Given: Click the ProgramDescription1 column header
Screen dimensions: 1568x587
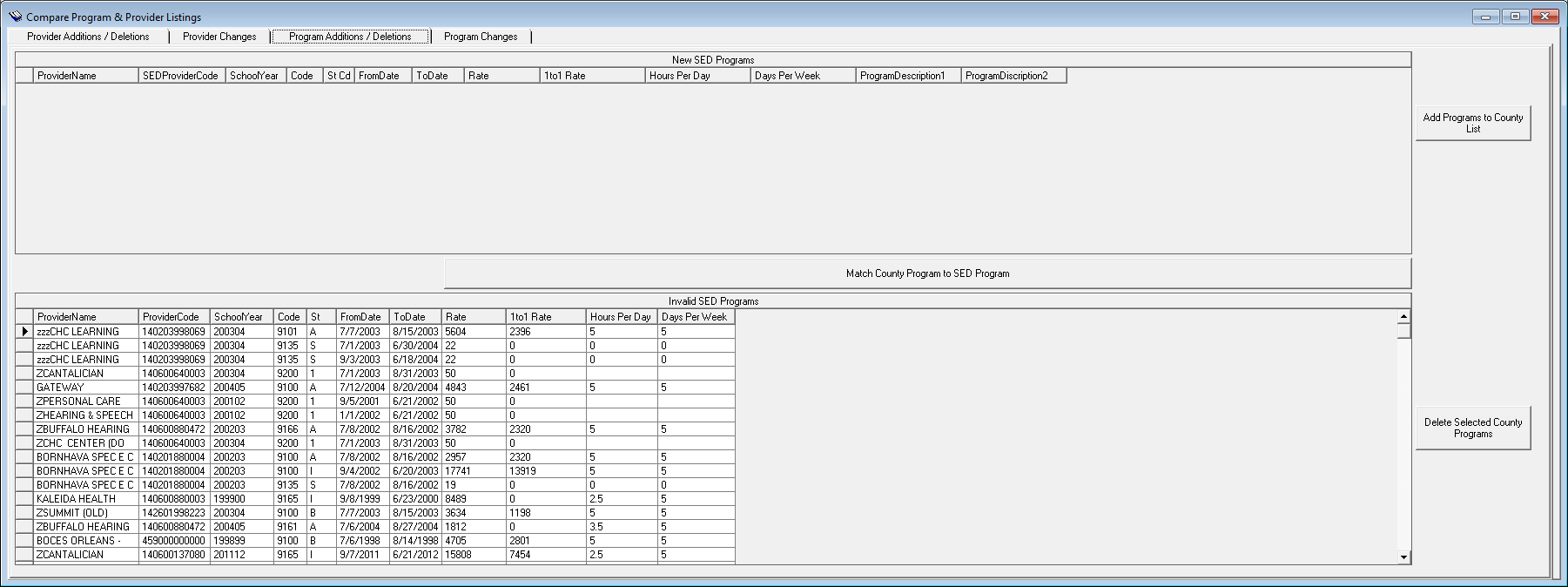Looking at the screenshot, I should (x=907, y=76).
